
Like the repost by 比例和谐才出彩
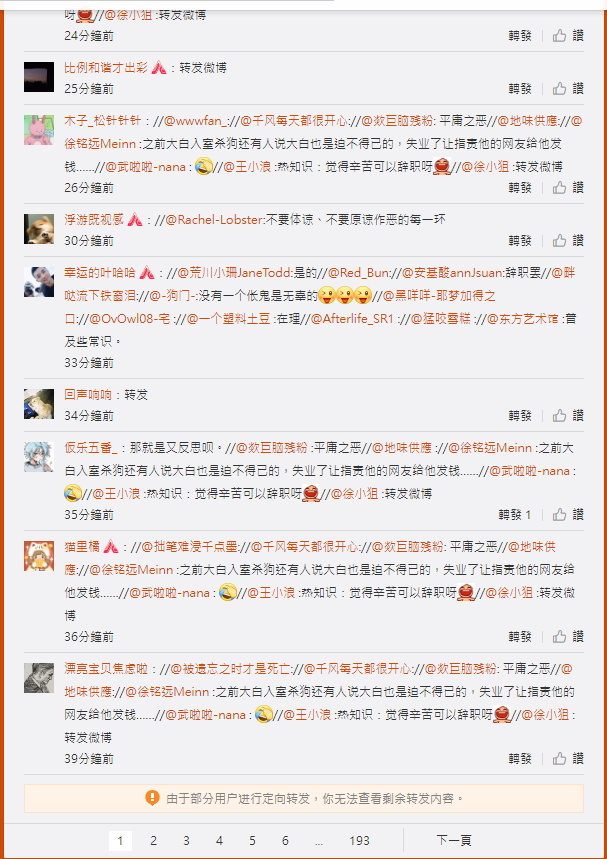(x=568, y=88)
